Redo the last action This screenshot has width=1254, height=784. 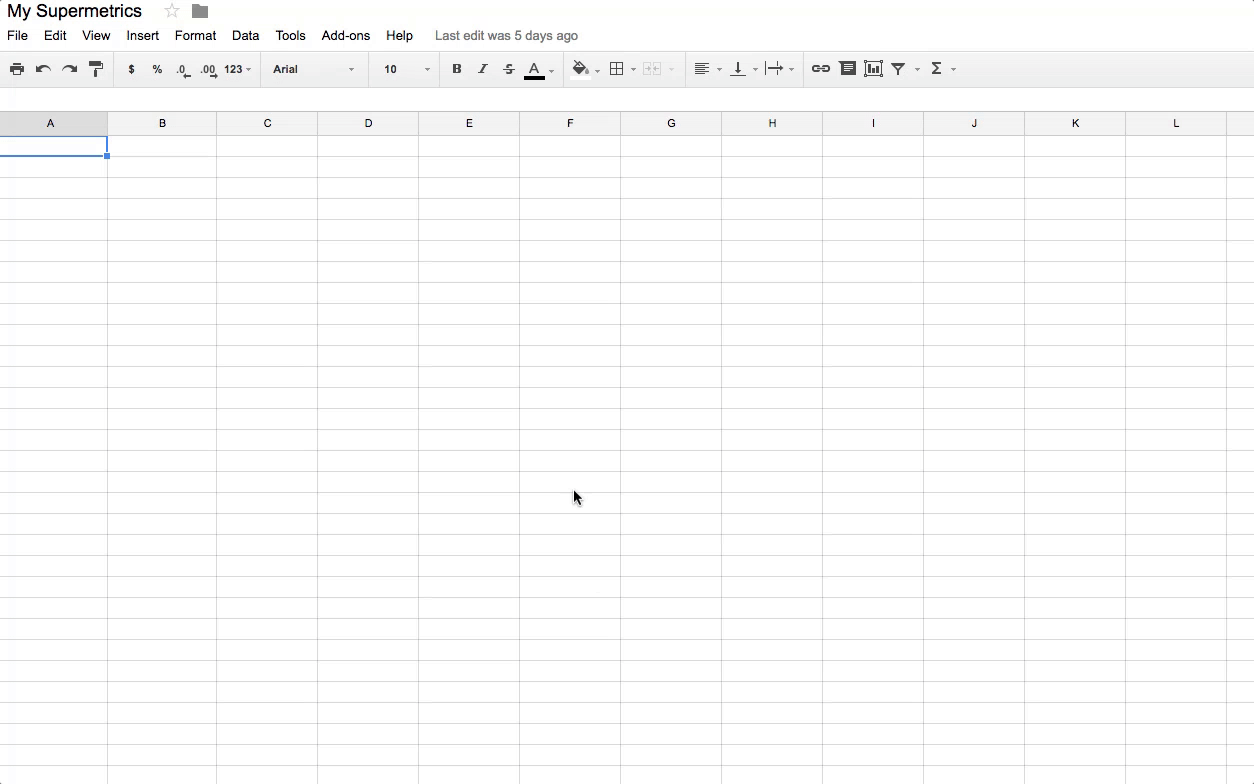69,69
